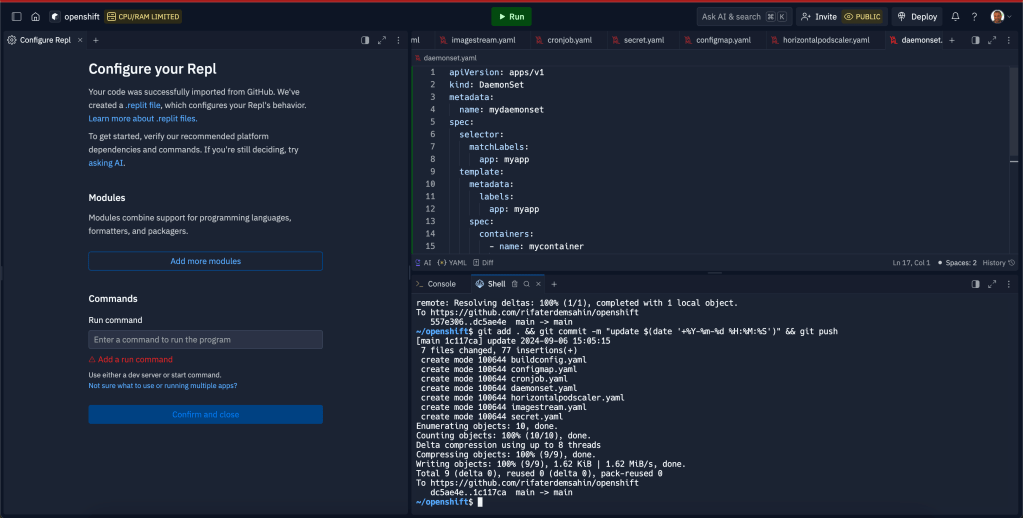Follow the asking AI link
Image resolution: width=1023 pixels, height=518 pixels.
tap(106, 163)
